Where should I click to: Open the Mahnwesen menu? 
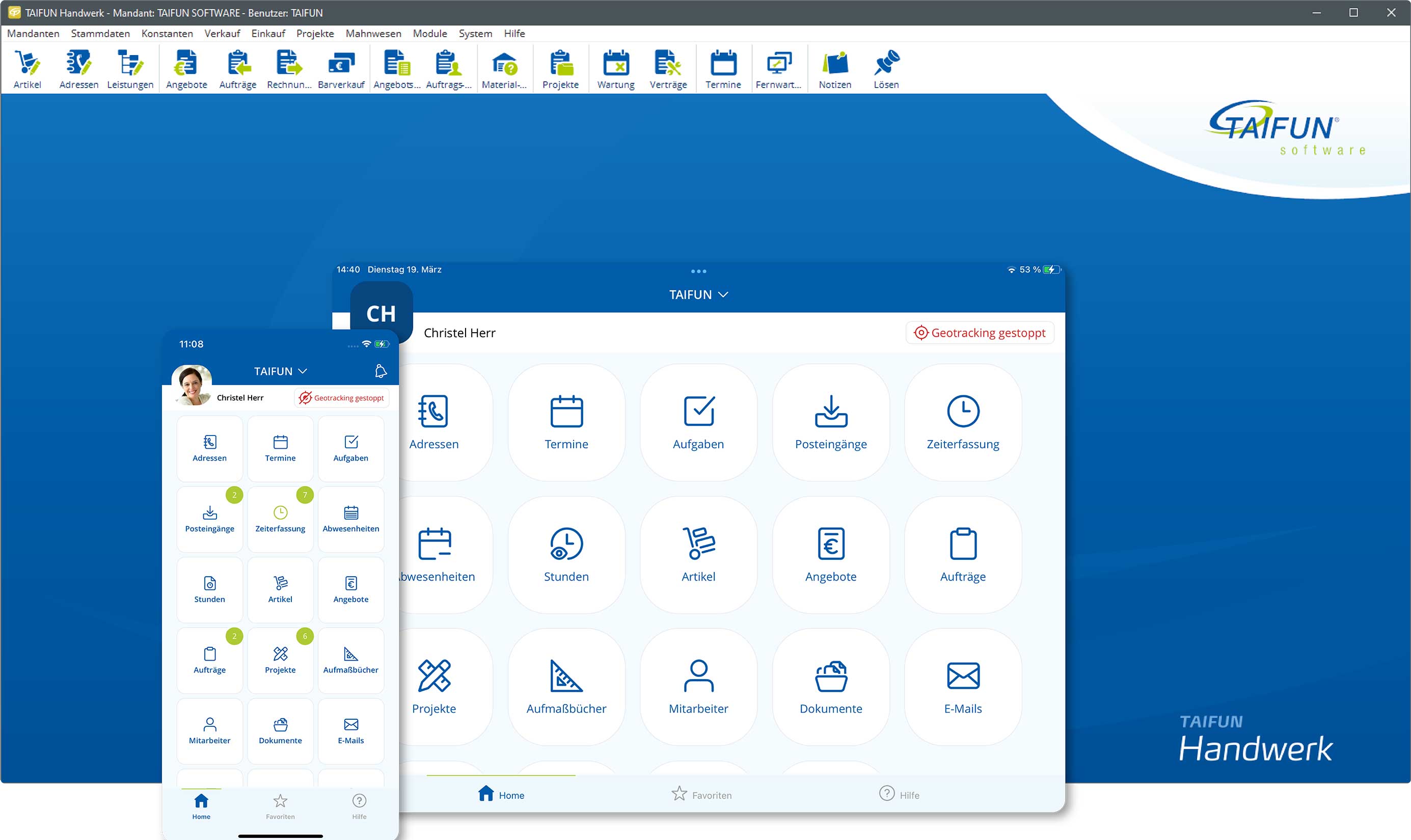point(373,34)
